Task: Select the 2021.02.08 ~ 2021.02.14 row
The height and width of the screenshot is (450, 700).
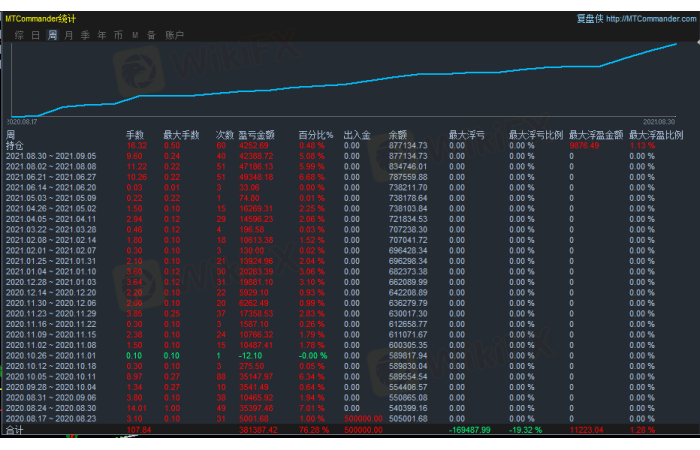Action: [346, 240]
